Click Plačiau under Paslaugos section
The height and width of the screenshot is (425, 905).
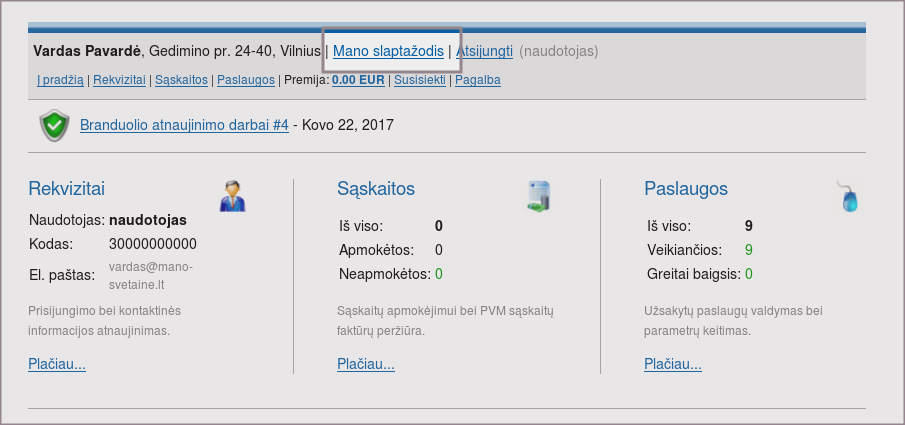point(673,364)
